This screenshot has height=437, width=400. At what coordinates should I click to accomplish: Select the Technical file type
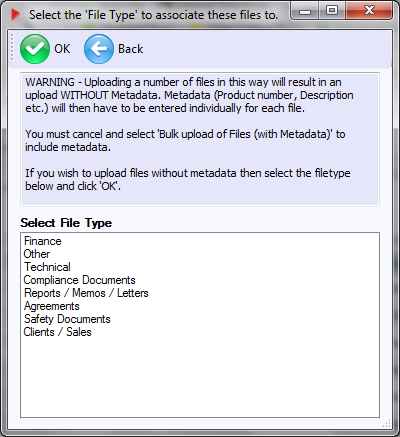47,267
